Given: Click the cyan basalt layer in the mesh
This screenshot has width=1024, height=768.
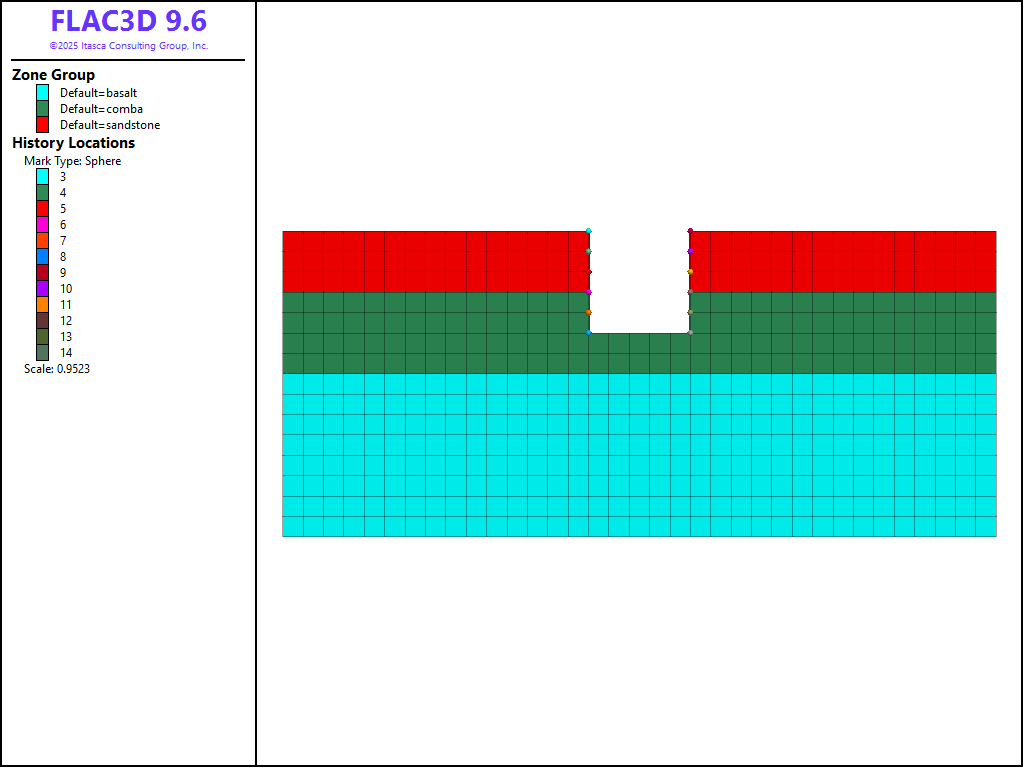Looking at the screenshot, I should [640, 455].
